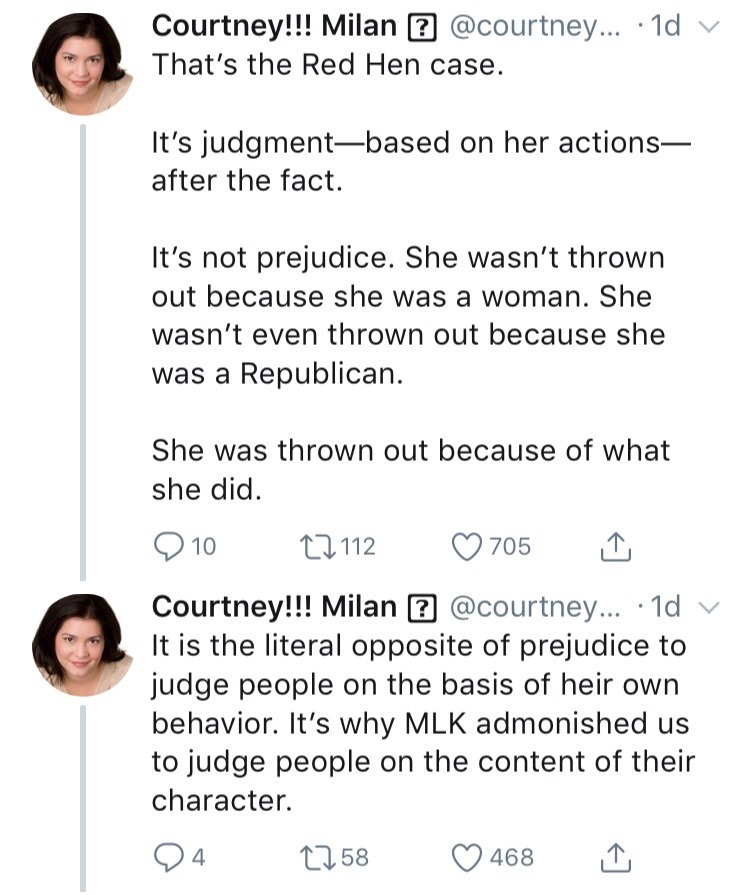Retweet the tweet with 58 retweets
Screen dimensions: 750x895
[x=316, y=857]
